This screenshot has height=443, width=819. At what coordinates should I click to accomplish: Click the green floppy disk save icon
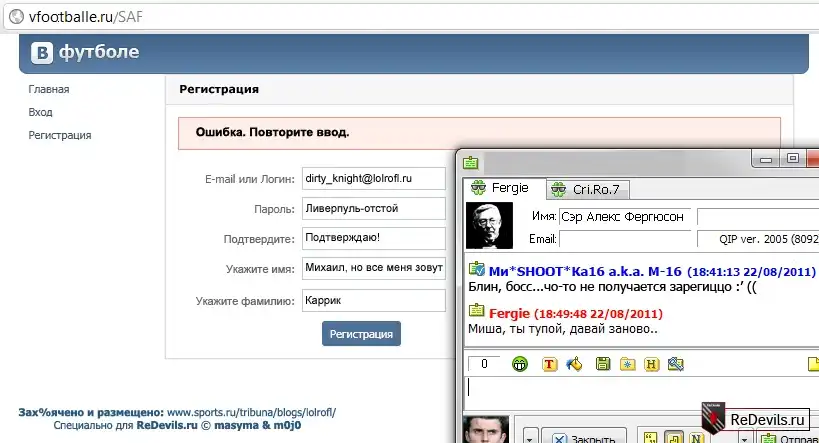(x=601, y=364)
